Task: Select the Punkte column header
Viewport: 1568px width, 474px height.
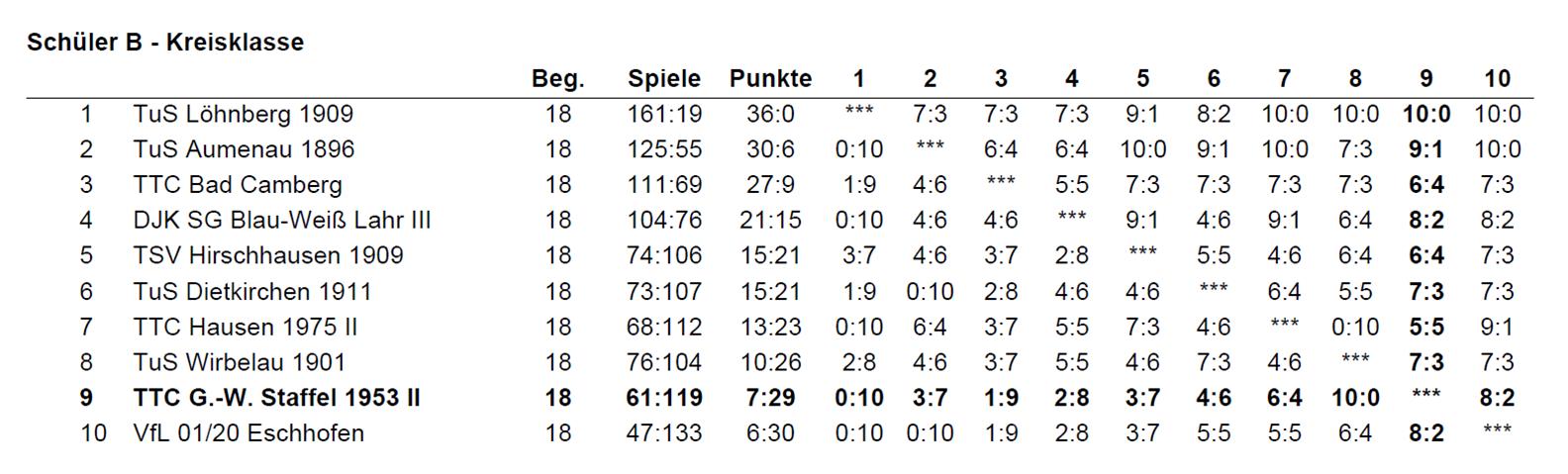Action: click(770, 79)
